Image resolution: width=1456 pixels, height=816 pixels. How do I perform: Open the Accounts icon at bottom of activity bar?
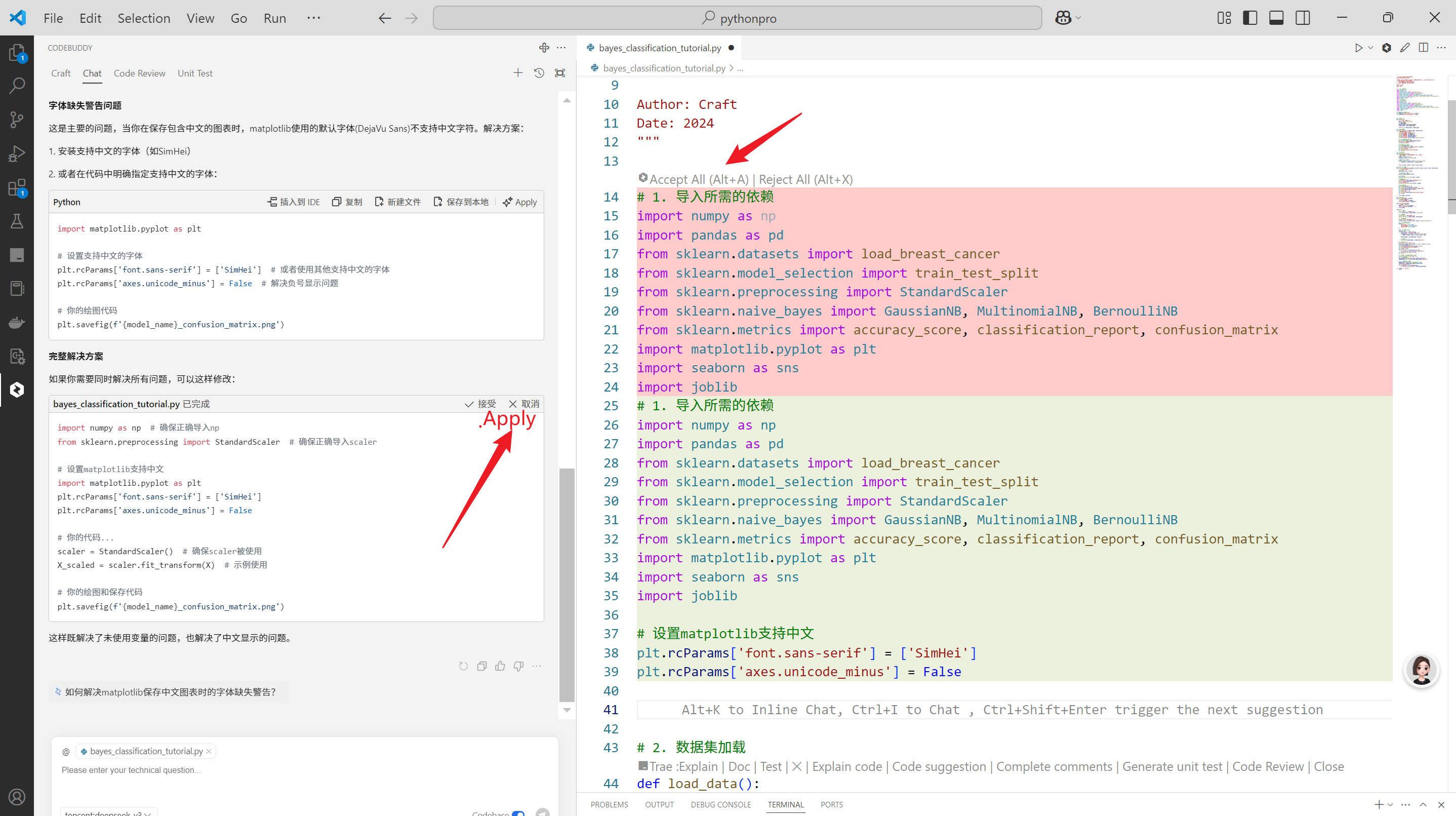pyautogui.click(x=17, y=797)
